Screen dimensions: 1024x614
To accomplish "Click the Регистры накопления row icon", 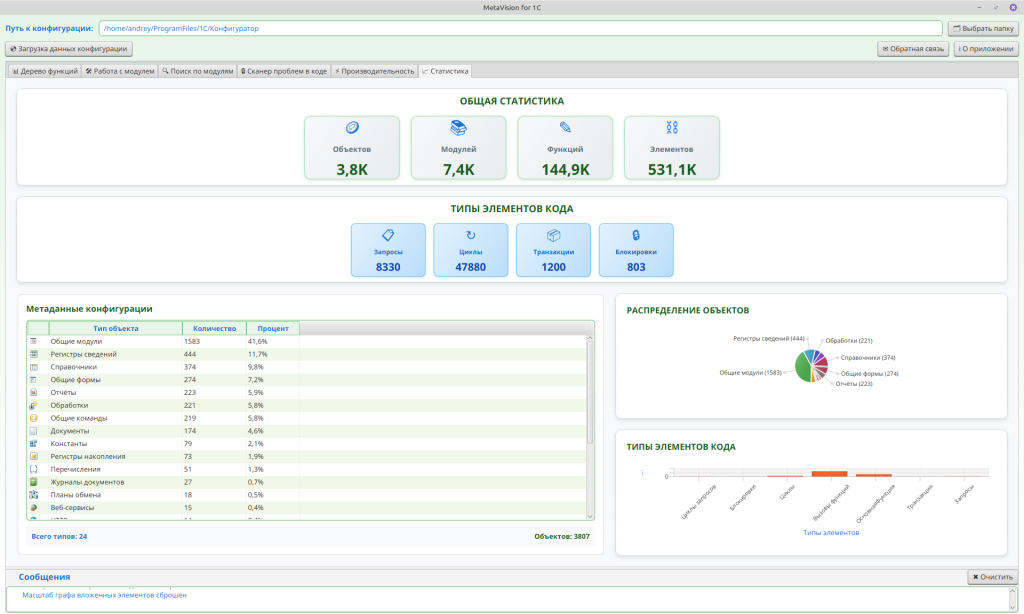I will pyautogui.click(x=33, y=457).
